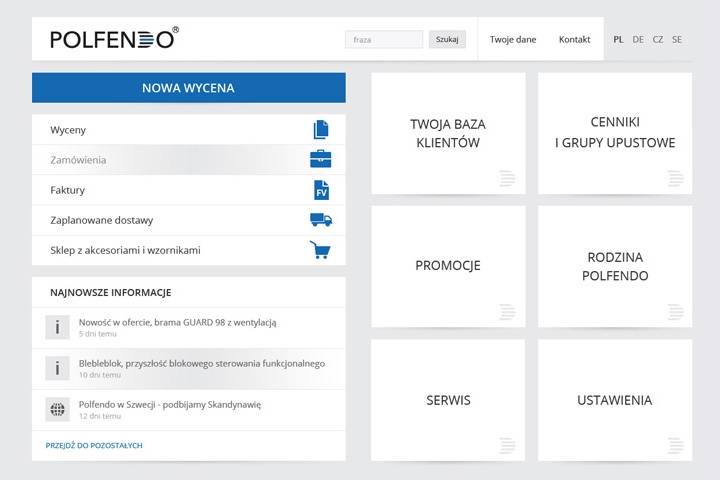Click the '10 dni temu' timestamp

coord(100,375)
